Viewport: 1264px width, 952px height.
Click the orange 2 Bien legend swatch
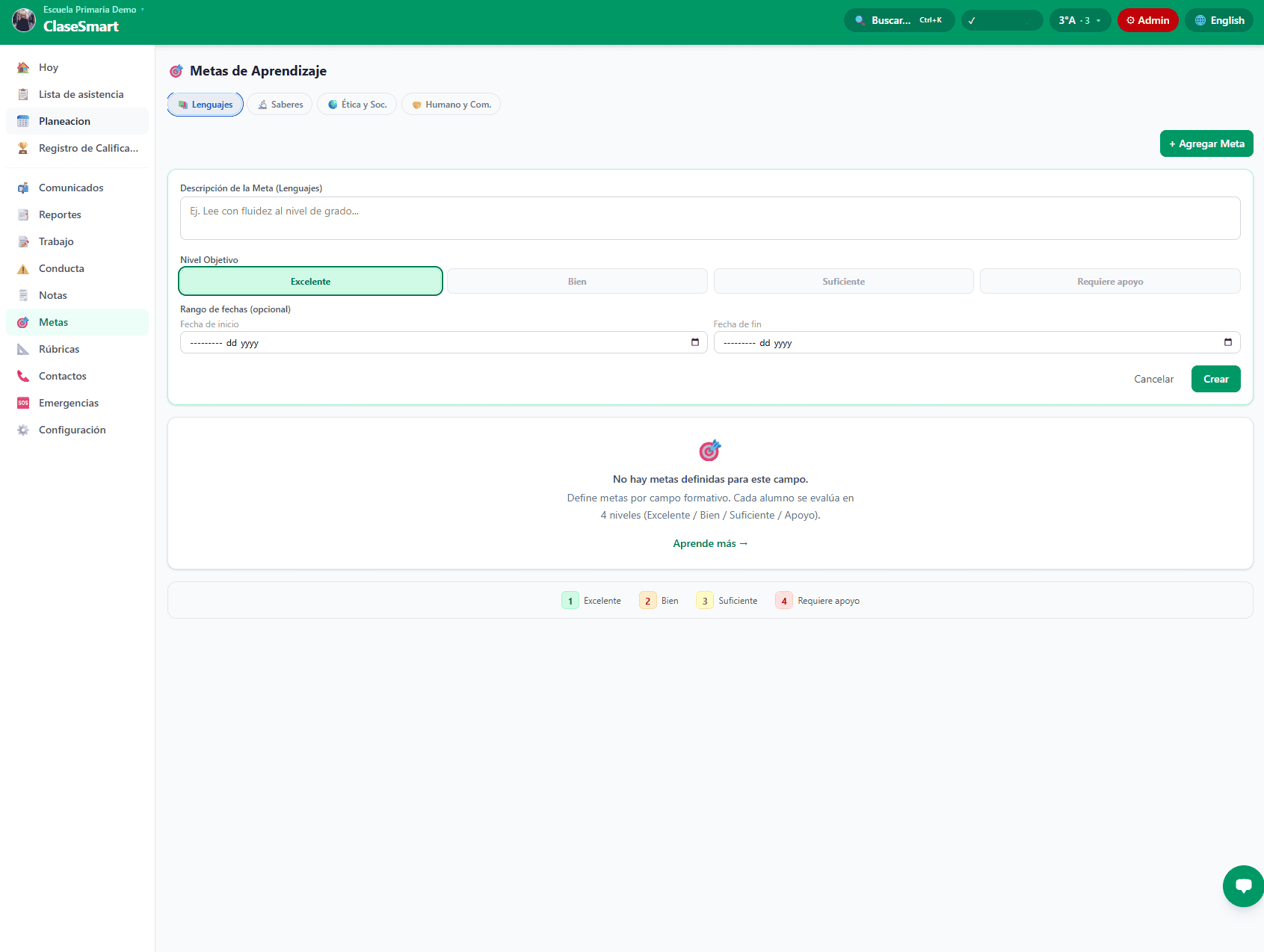pos(648,601)
